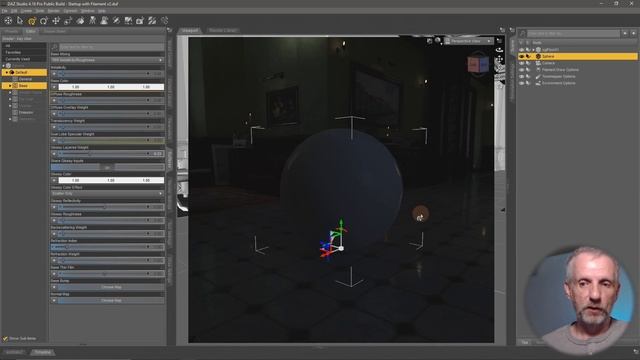Screen dimensions: 640x360
Task: Toggle visibility eye of first scene node
Action: pos(521,50)
